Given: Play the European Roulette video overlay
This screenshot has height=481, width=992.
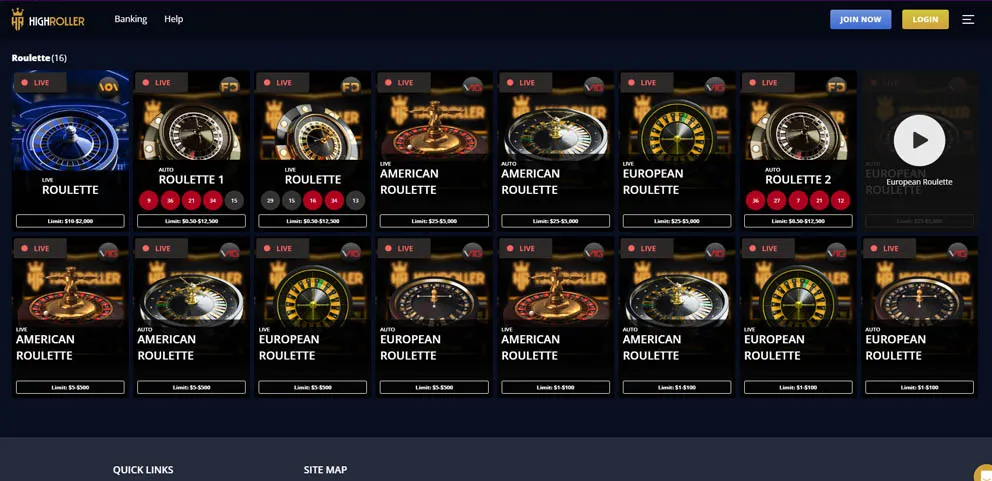Looking at the screenshot, I should [x=919, y=141].
